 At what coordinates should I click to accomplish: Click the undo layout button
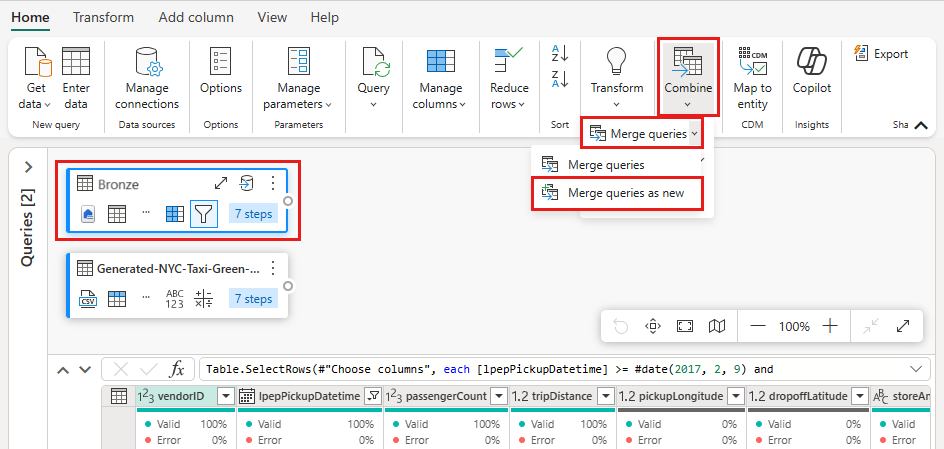[620, 326]
